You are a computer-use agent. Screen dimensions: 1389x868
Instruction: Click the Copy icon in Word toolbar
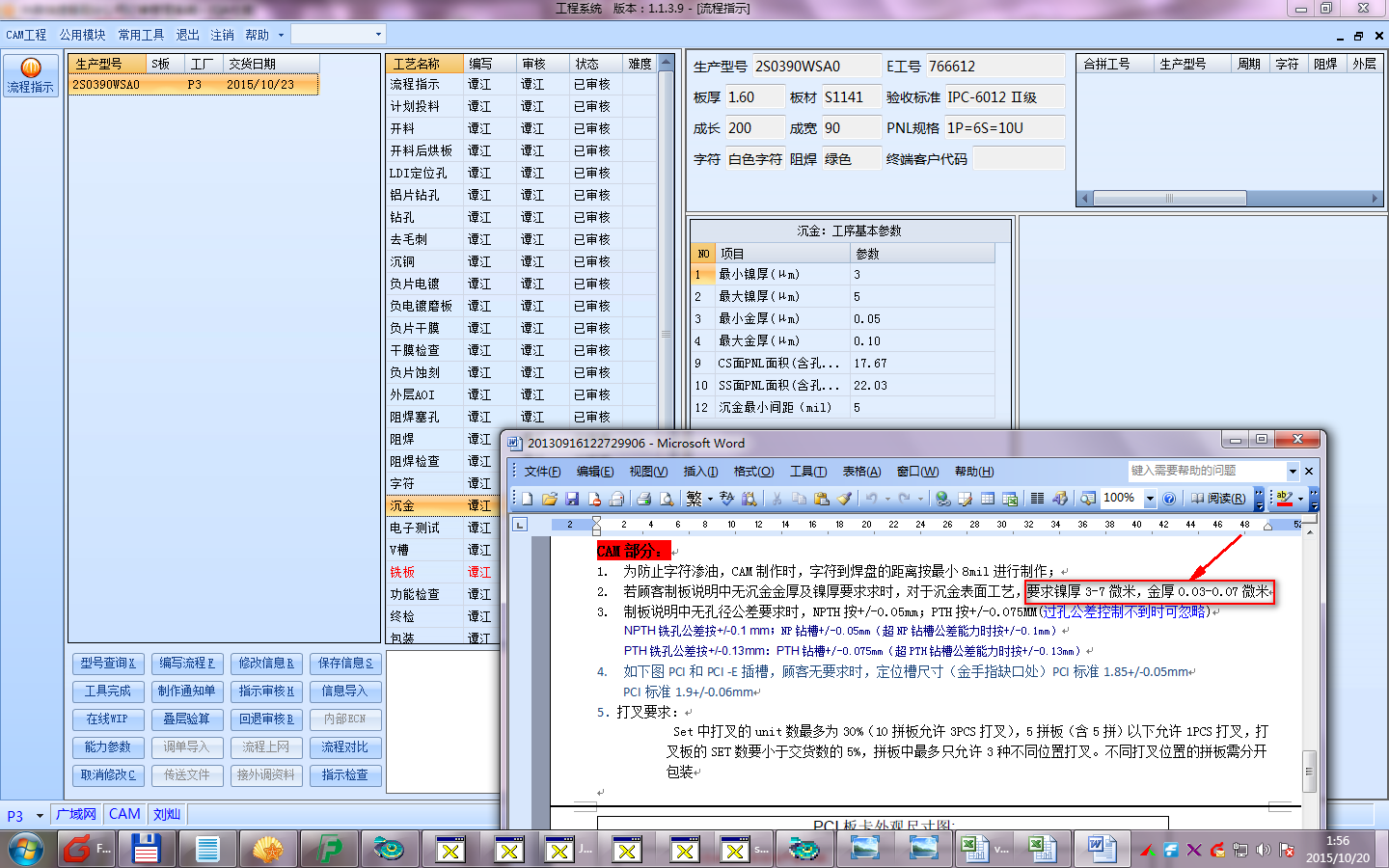[799, 499]
